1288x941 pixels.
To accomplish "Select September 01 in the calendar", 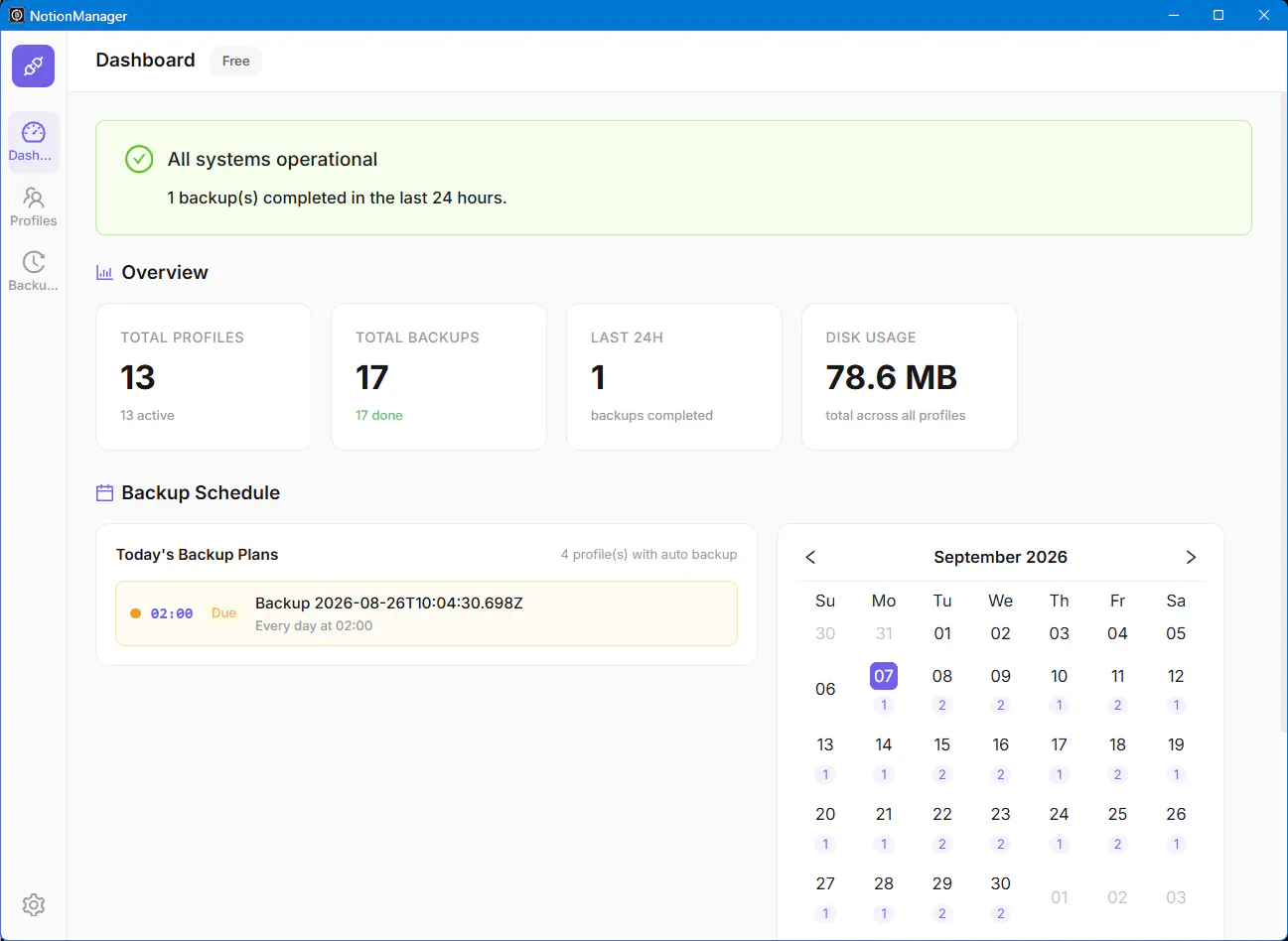I will (942, 633).
